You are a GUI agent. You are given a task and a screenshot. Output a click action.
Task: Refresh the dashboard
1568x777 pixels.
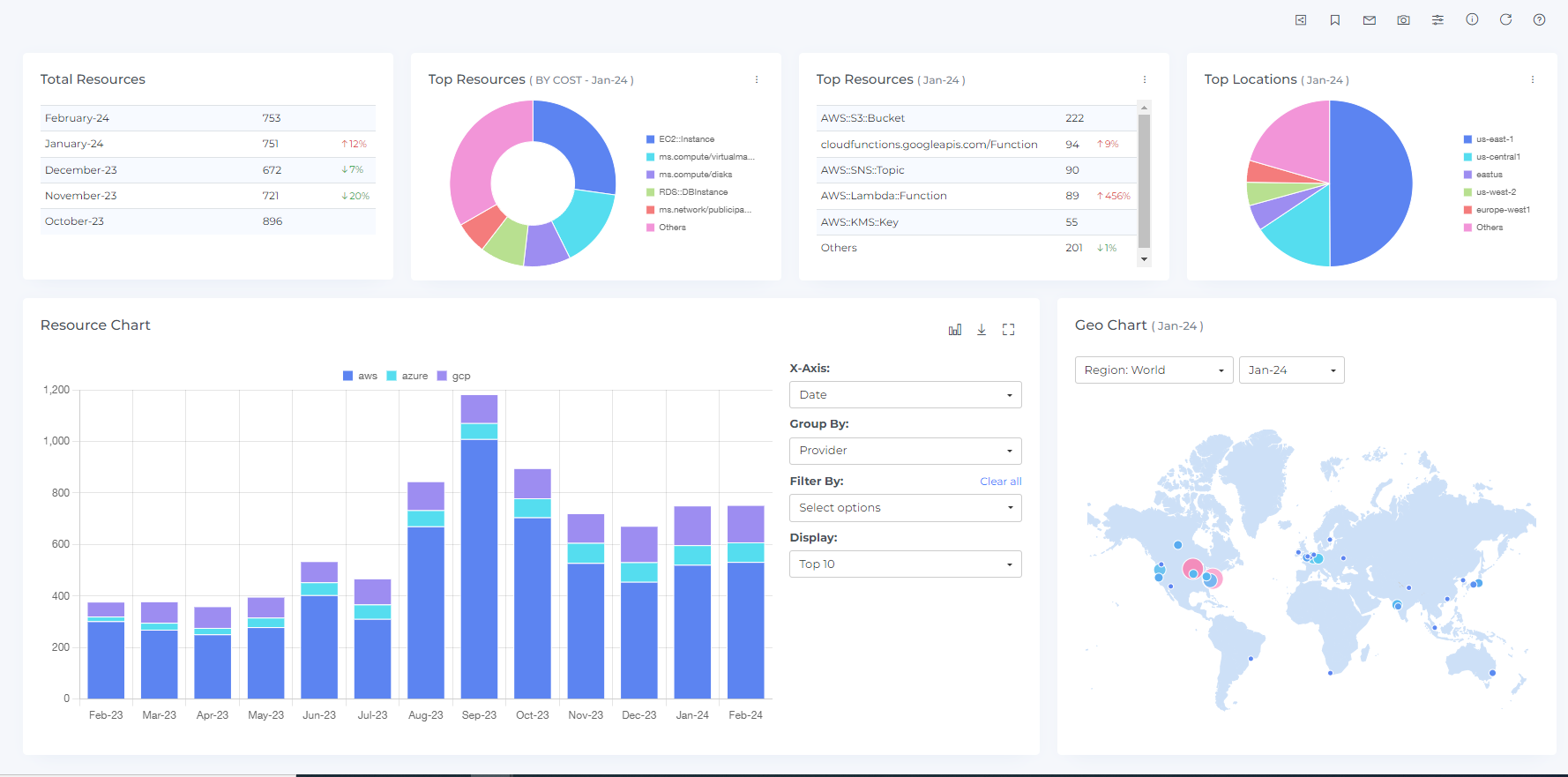(x=1505, y=19)
